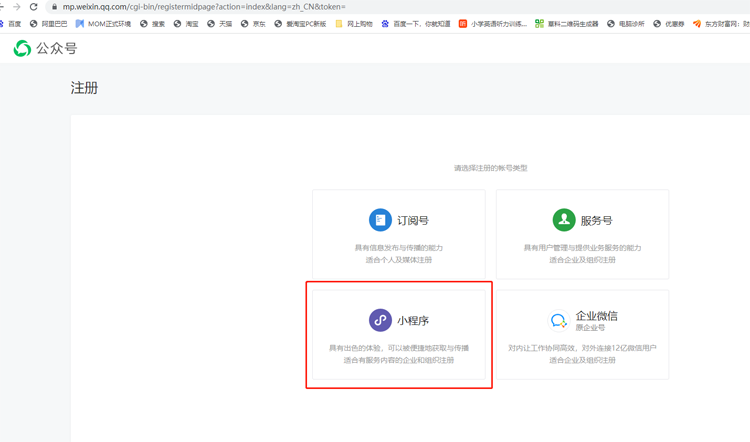
Task: Click the 注册 page heading
Action: (x=84, y=88)
